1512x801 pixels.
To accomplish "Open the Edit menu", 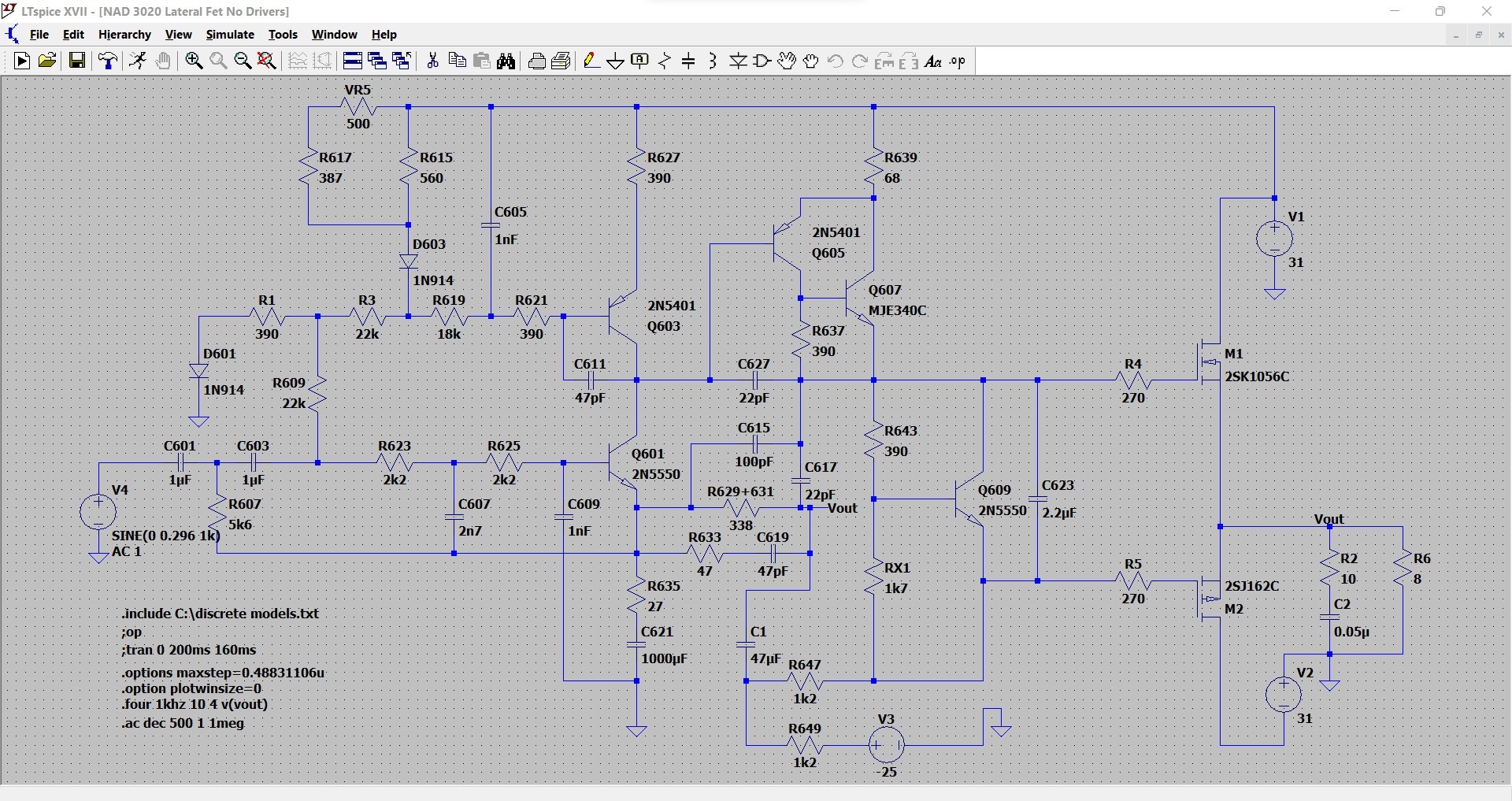I will [73, 35].
